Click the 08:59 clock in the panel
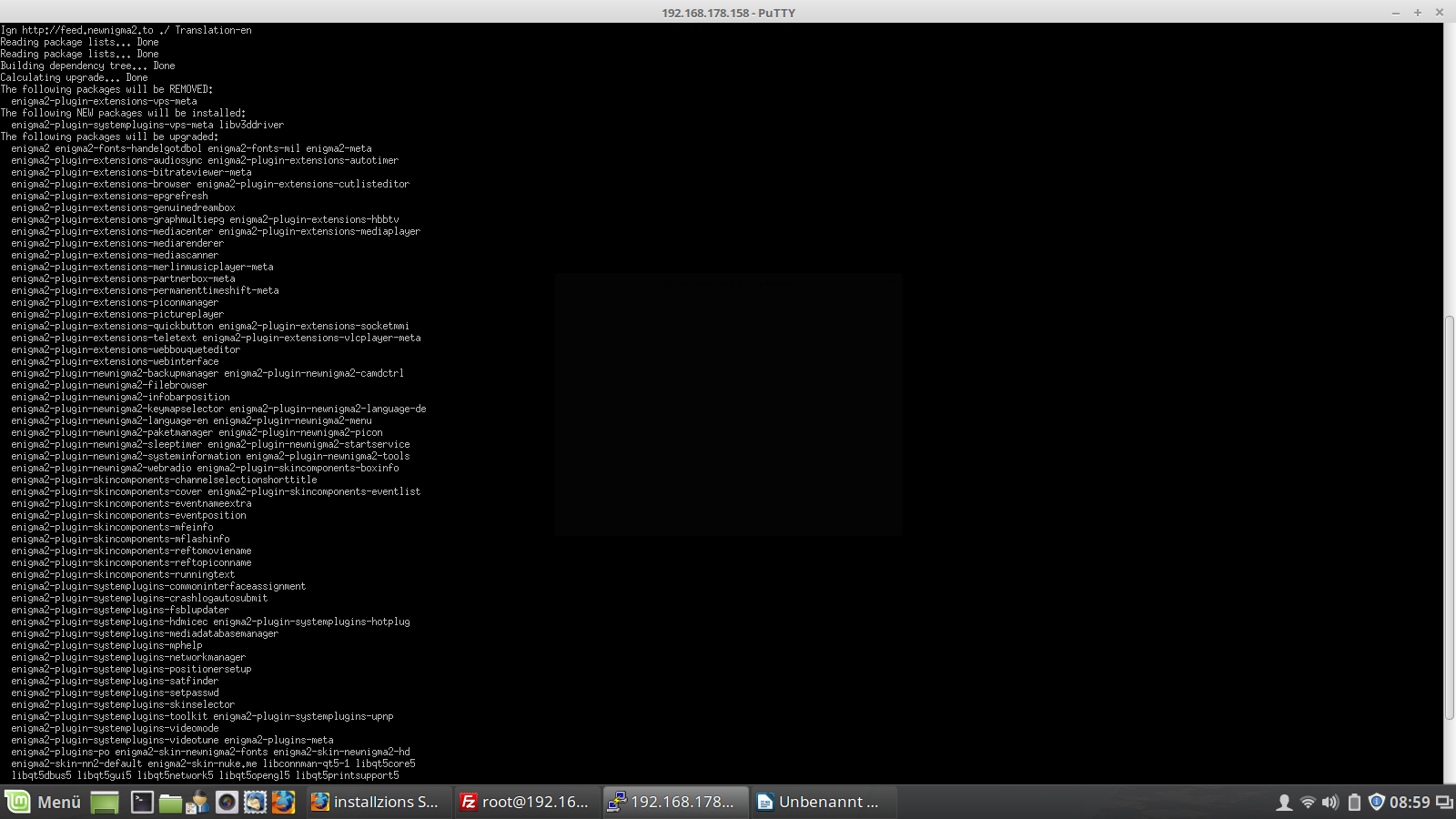 pos(1410,802)
